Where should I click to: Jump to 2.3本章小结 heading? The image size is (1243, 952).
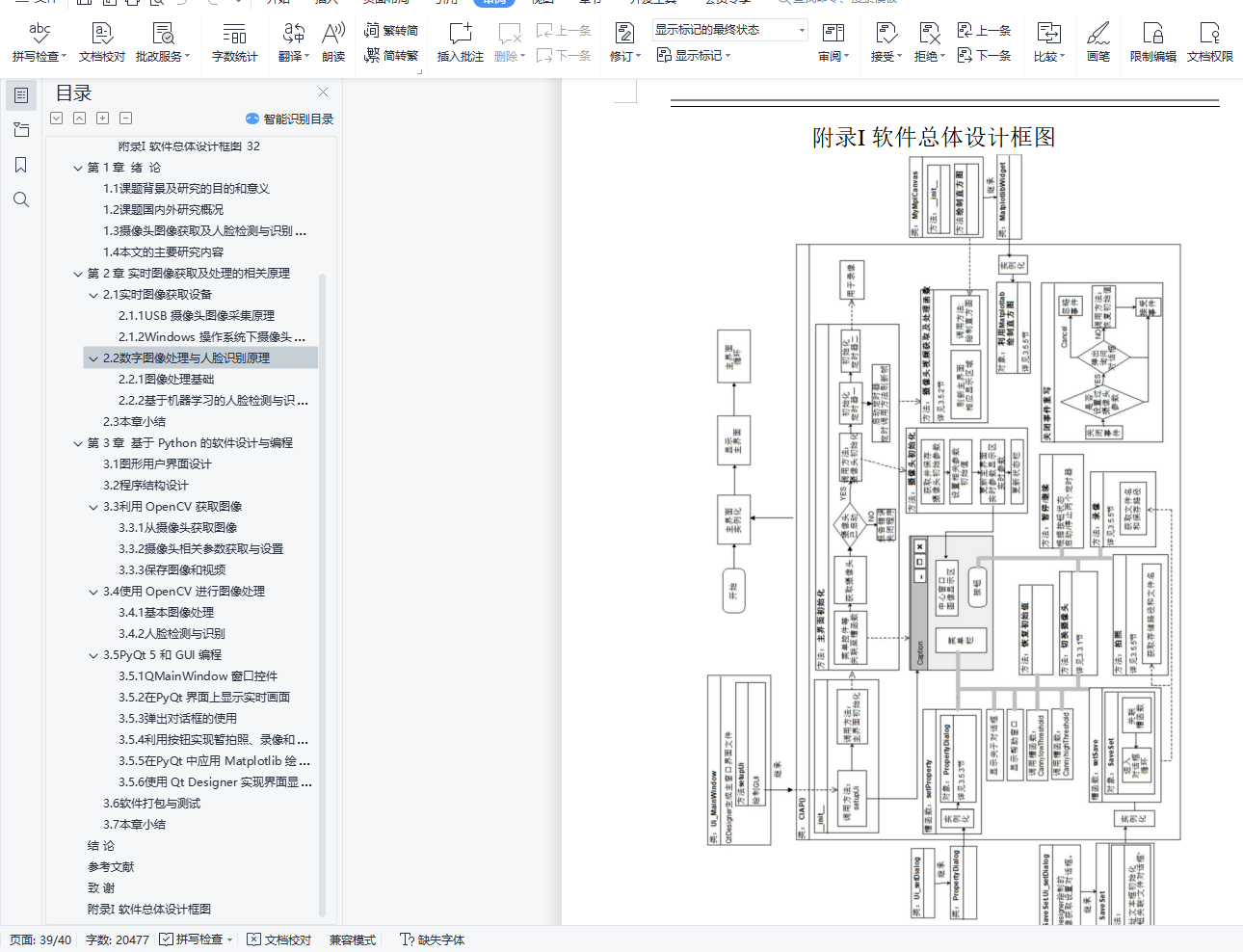click(134, 422)
